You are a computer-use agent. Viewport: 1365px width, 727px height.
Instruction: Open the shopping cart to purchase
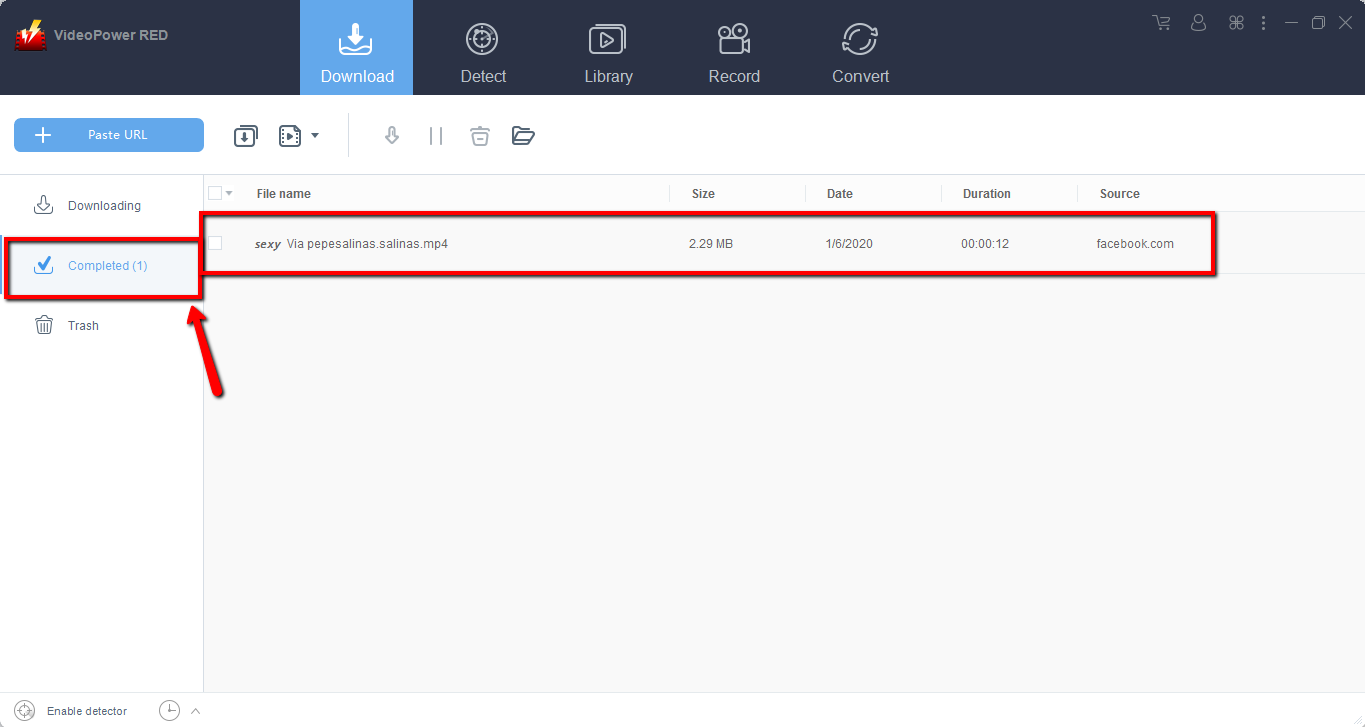(1160, 22)
